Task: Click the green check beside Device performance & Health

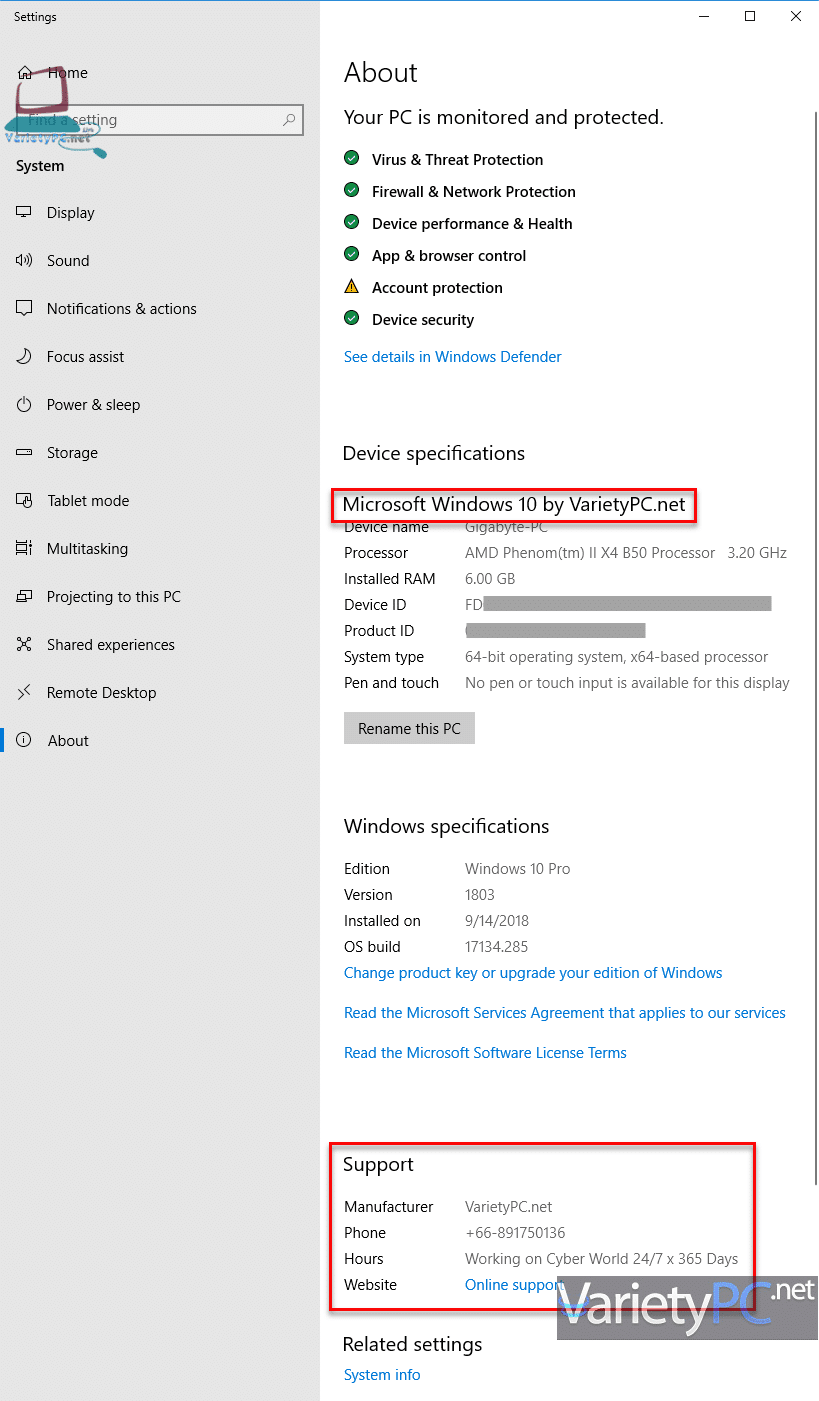Action: [x=351, y=223]
